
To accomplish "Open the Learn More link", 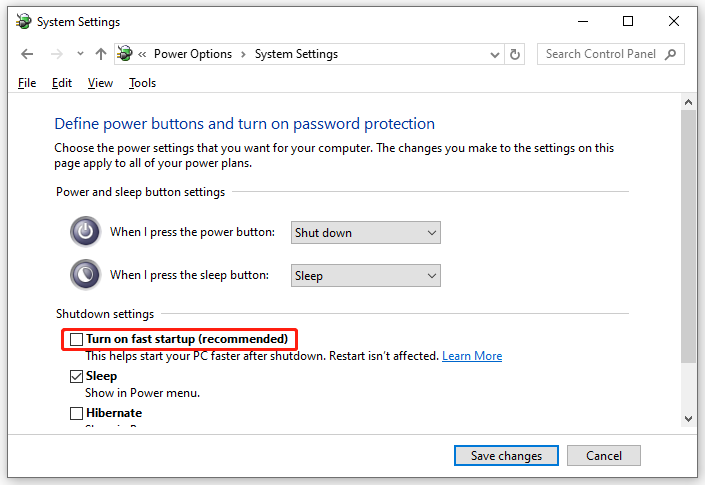I will (x=472, y=356).
